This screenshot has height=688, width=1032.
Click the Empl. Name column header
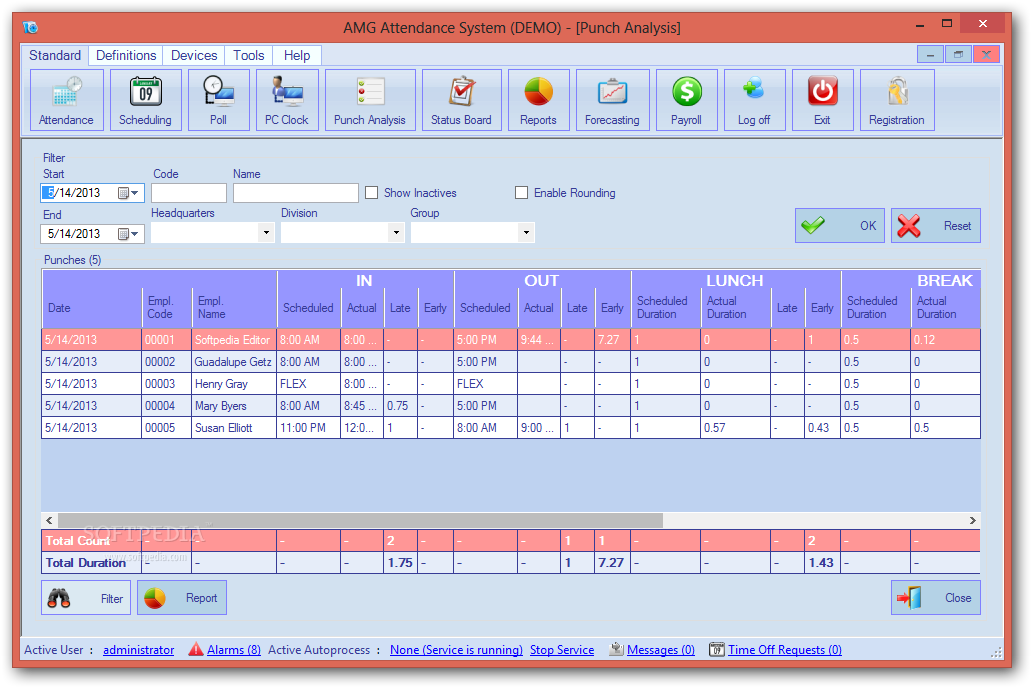coord(234,307)
